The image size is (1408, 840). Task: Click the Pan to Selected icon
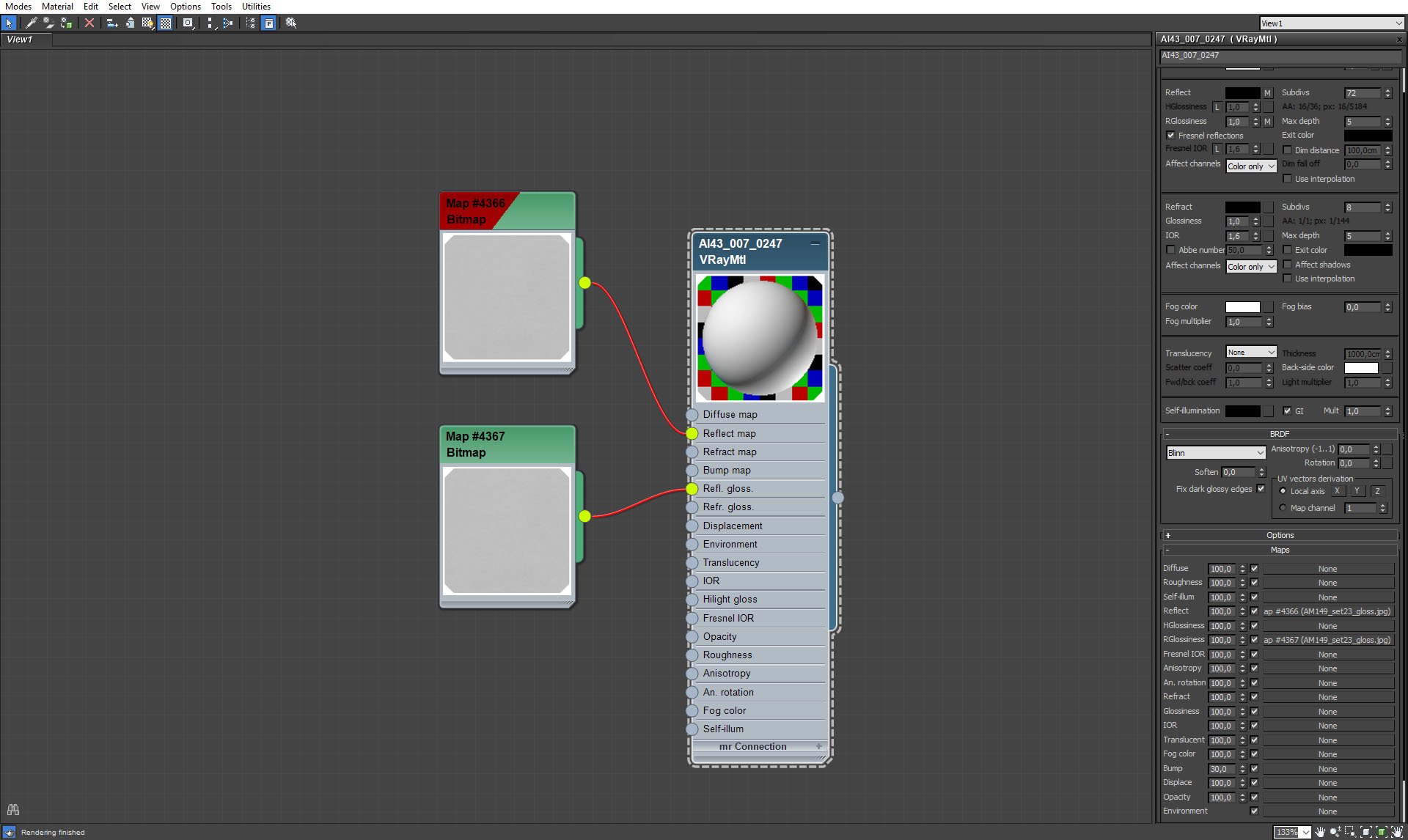pyautogui.click(x=1397, y=832)
